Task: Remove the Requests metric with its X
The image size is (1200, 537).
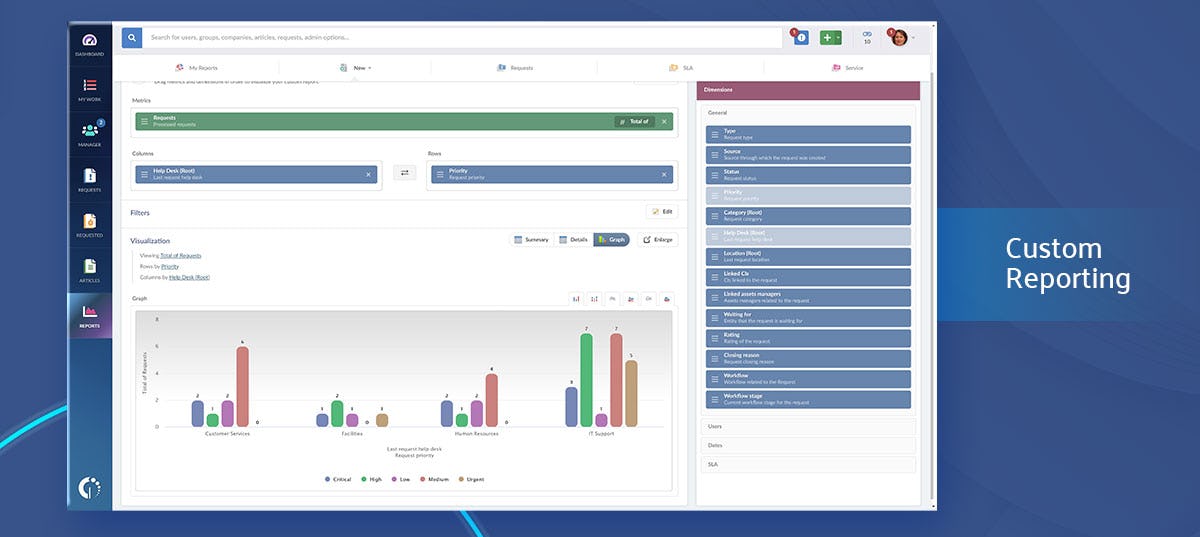Action: (x=664, y=121)
